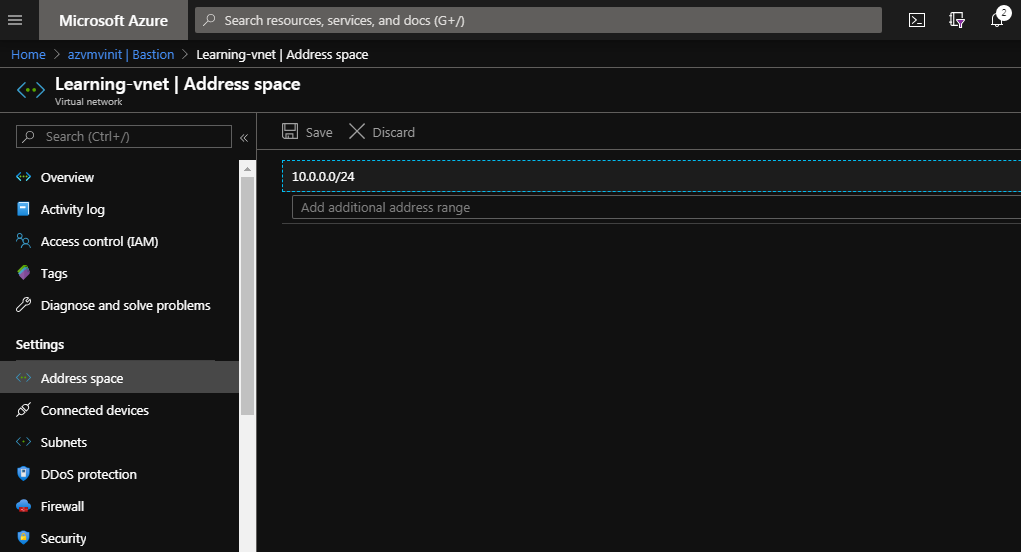Click the DDoS protection shield icon
Screen dimensions: 1021x552
point(23,473)
